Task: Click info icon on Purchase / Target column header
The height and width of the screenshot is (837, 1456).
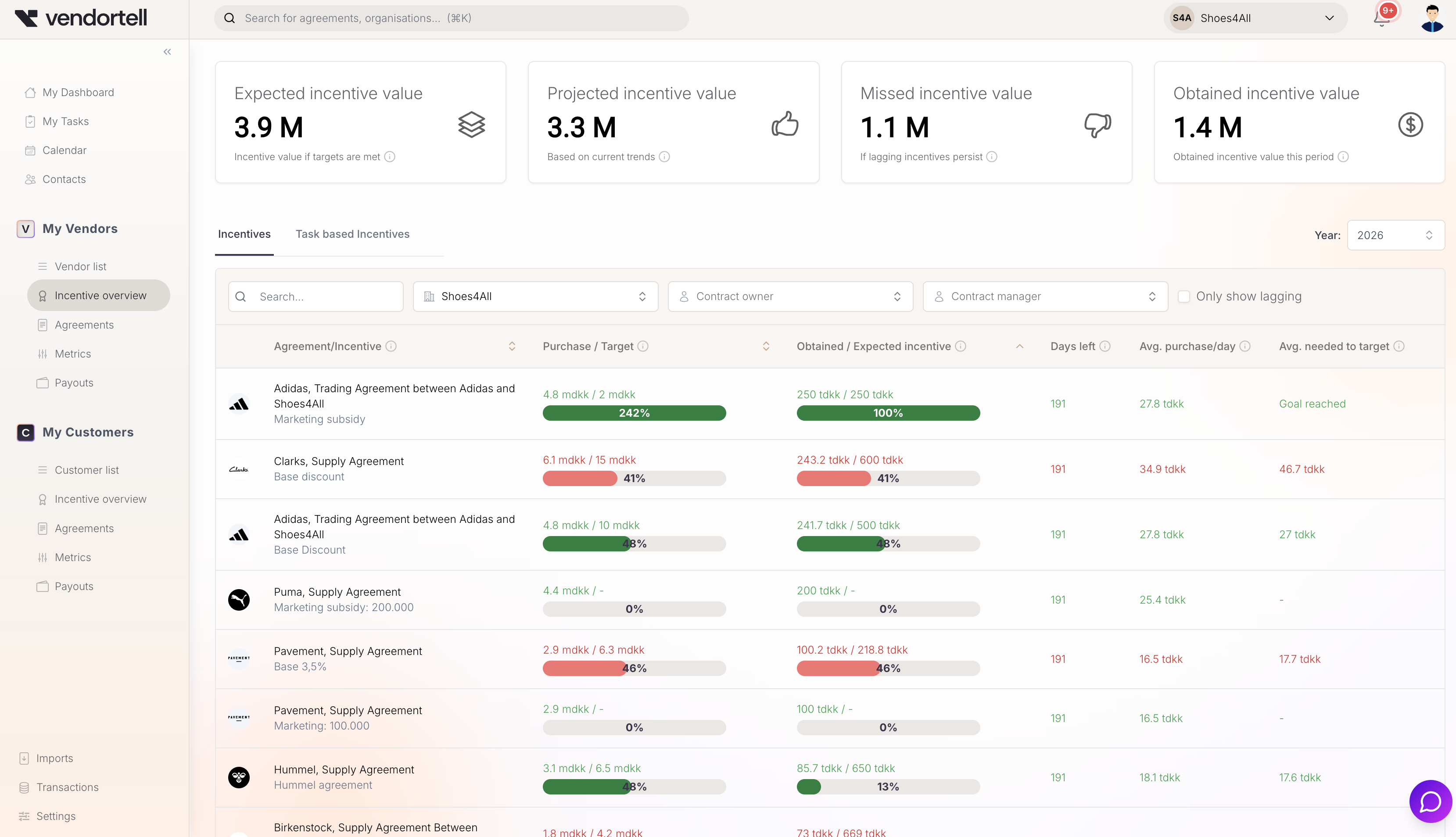Action: [x=643, y=346]
